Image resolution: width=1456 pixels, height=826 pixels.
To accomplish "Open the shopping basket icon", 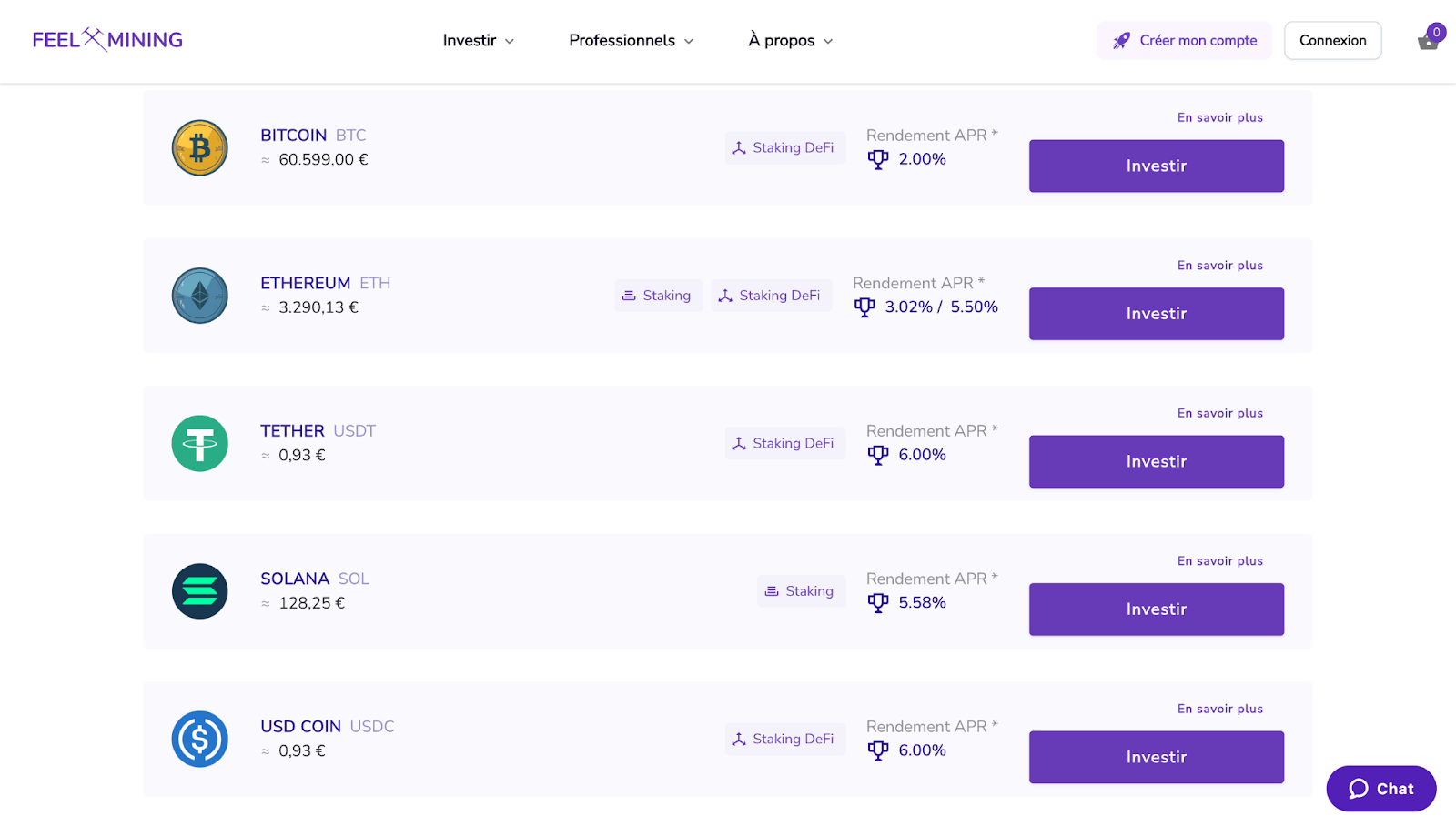I will pyautogui.click(x=1428, y=41).
